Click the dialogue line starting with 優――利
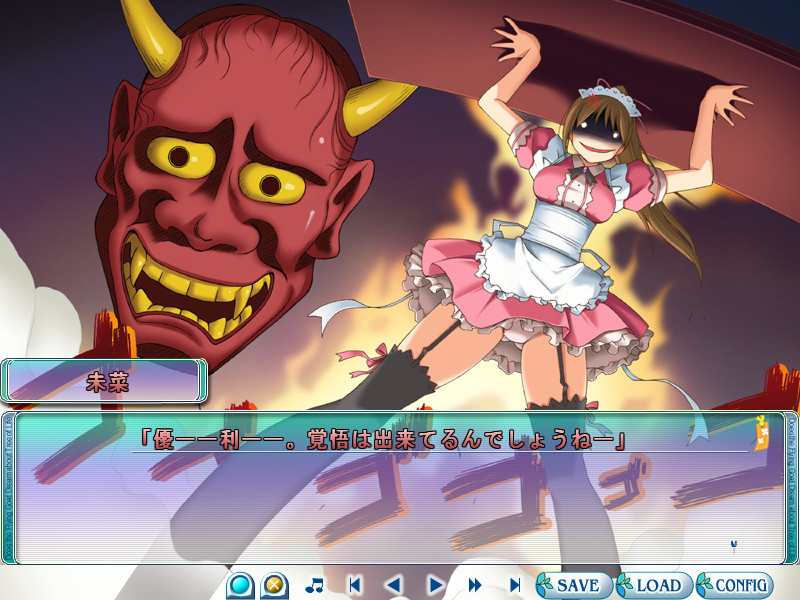The height and width of the screenshot is (600, 800). coord(382,438)
